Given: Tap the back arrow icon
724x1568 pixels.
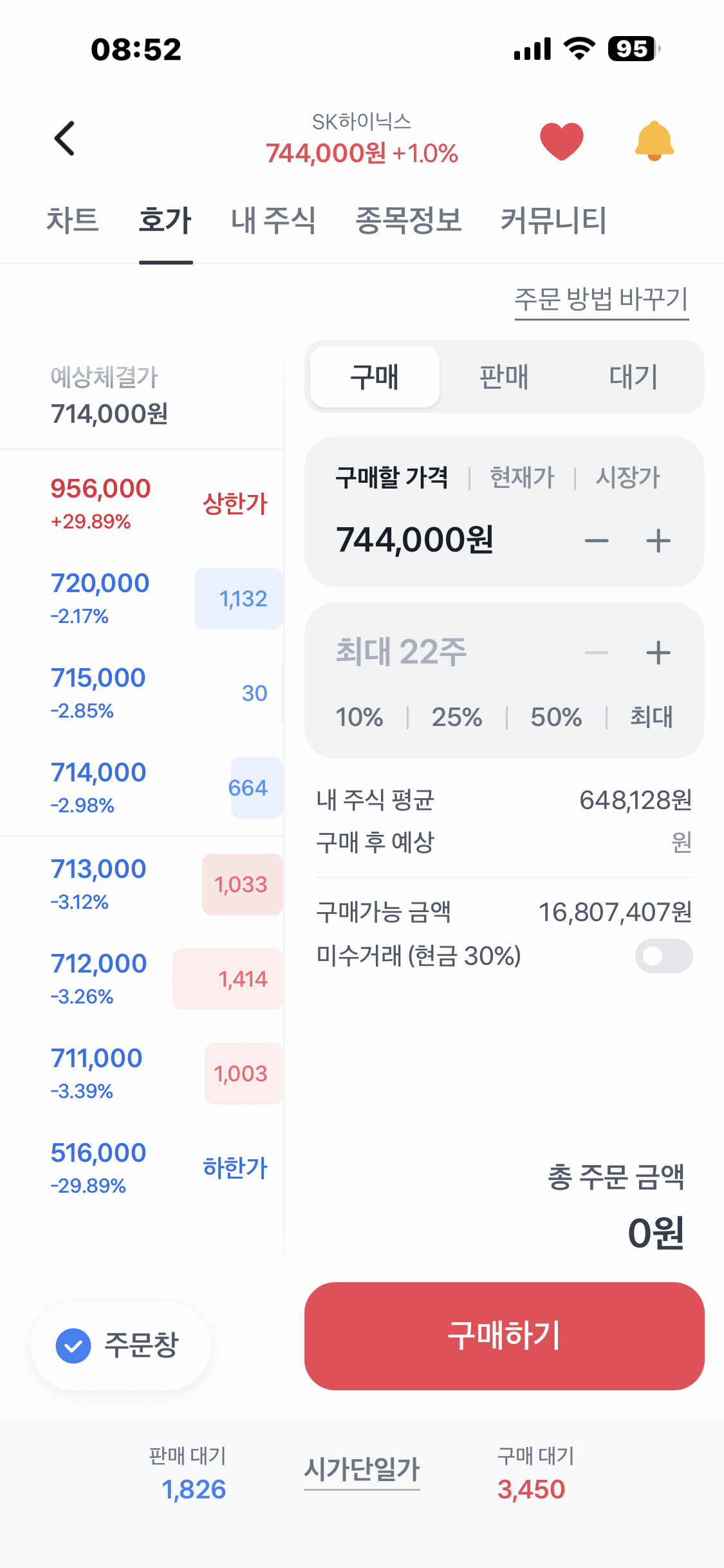Looking at the screenshot, I should (65, 138).
